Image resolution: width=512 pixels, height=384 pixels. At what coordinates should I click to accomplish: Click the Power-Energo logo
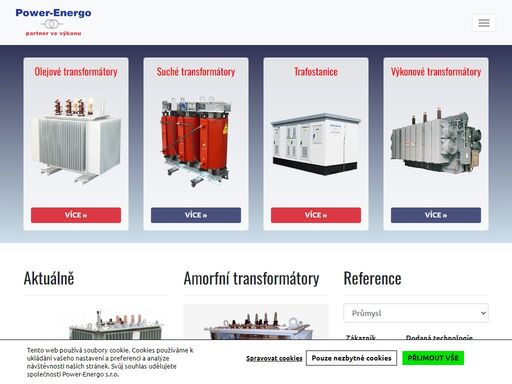pos(53,22)
